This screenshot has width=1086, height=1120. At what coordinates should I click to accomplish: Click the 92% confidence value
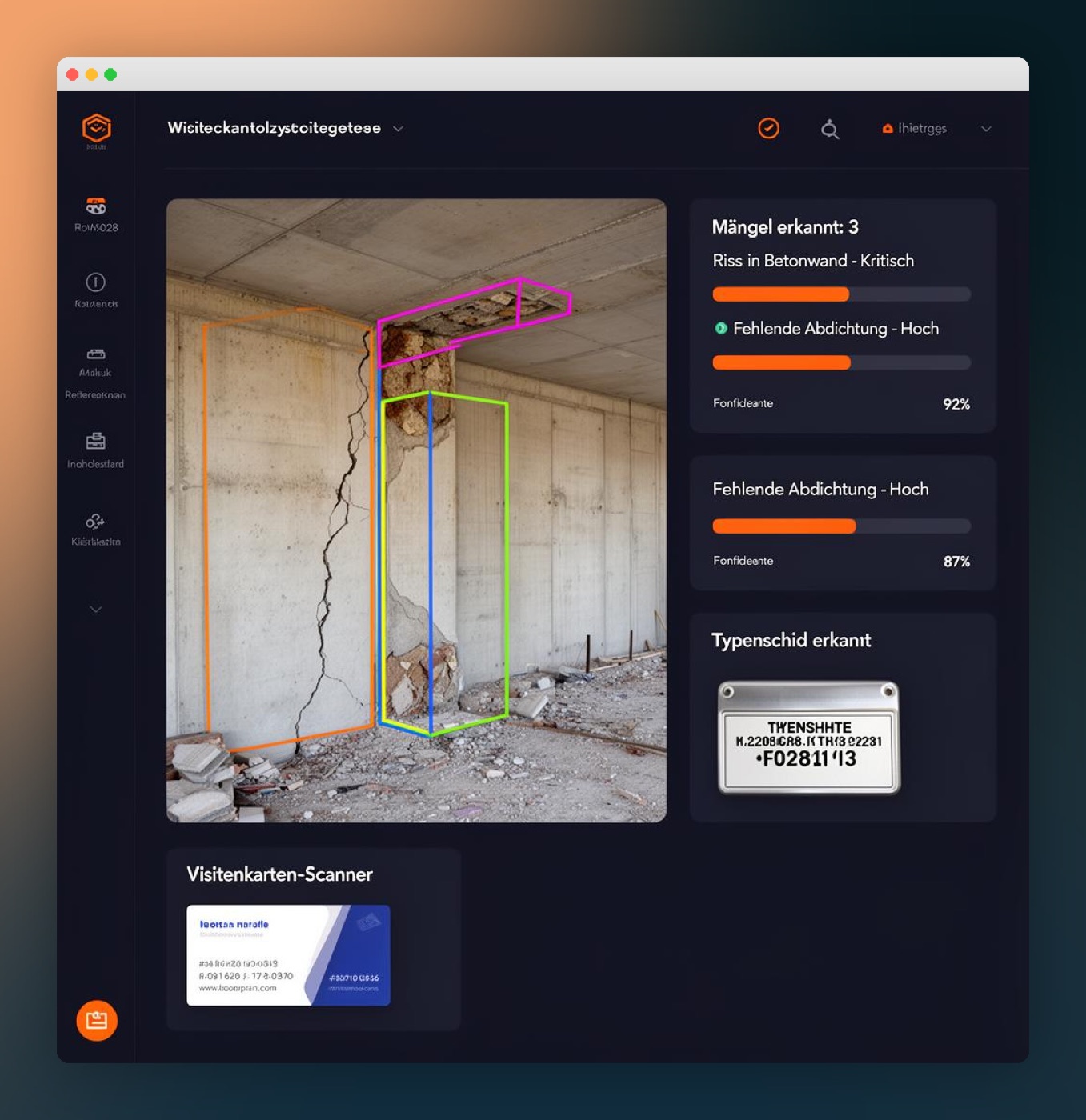pyautogui.click(x=956, y=404)
